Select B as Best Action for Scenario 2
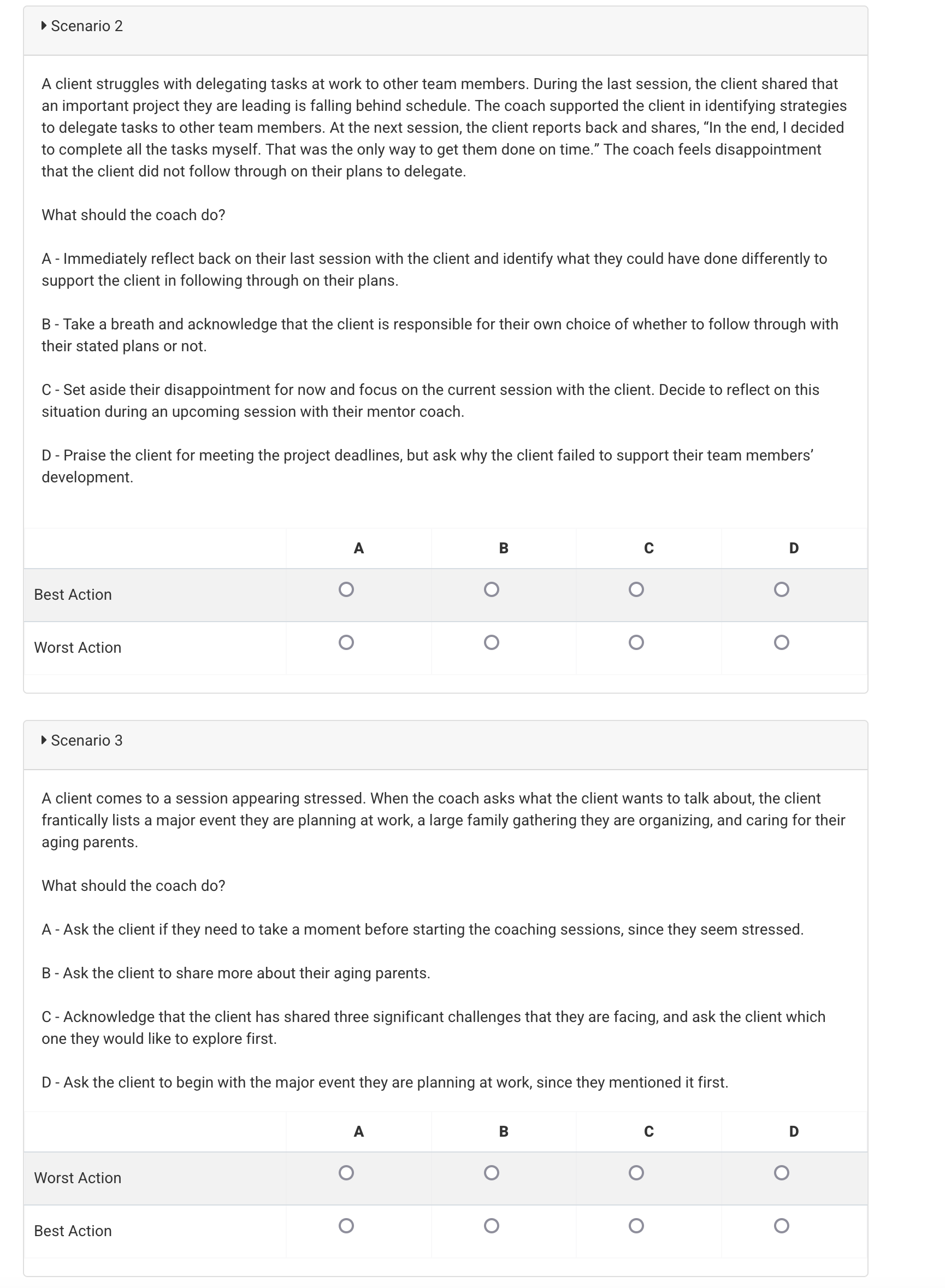Viewport: 945px width, 1288px height. pos(492,590)
